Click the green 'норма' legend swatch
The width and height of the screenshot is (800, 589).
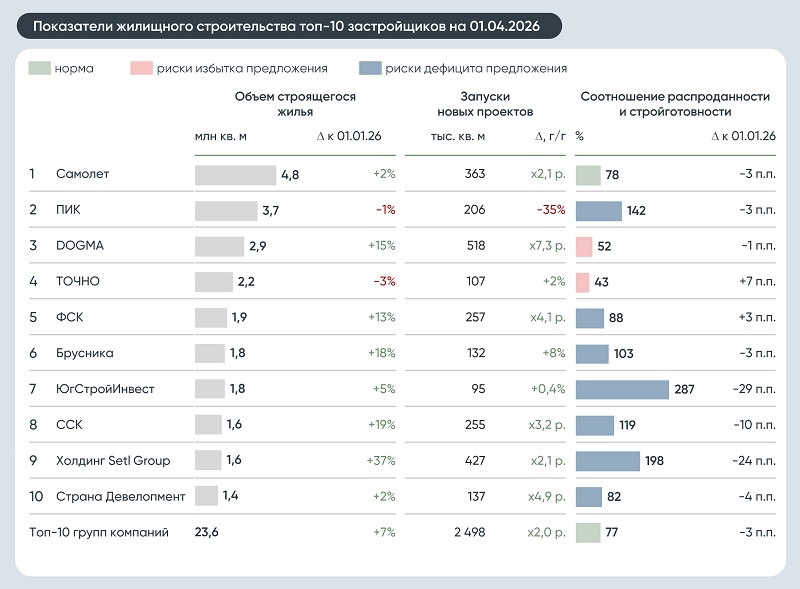tap(39, 68)
